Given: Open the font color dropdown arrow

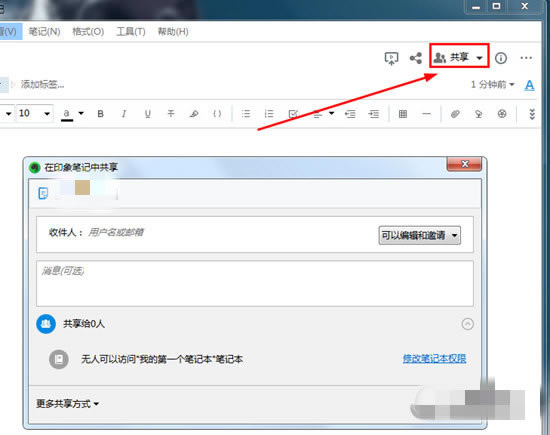Looking at the screenshot, I should (x=81, y=113).
